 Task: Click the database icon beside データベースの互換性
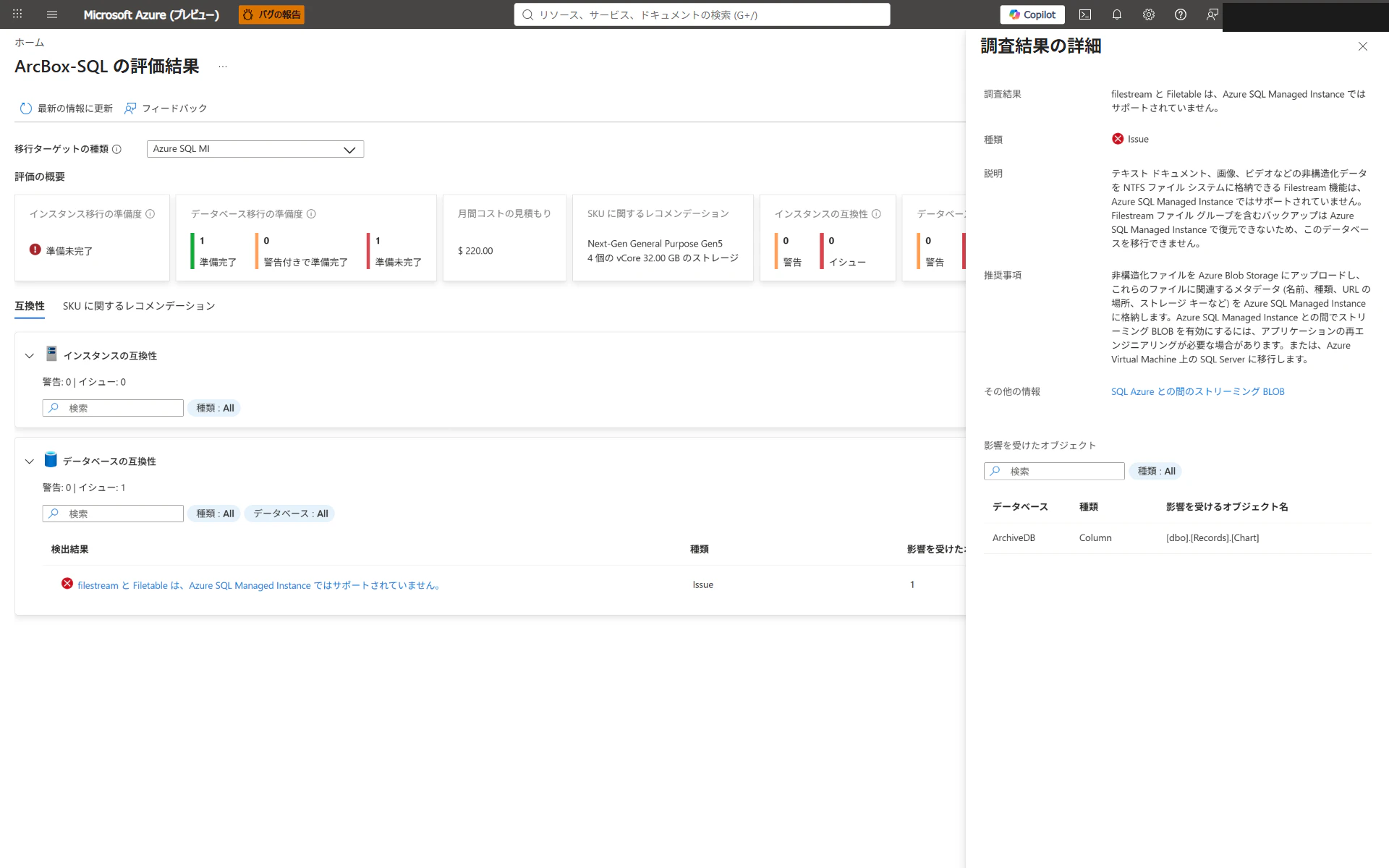point(51,460)
